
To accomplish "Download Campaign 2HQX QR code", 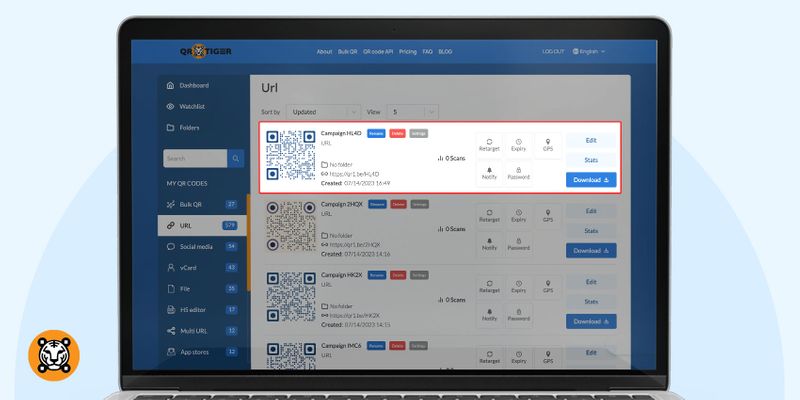I will pyautogui.click(x=591, y=251).
